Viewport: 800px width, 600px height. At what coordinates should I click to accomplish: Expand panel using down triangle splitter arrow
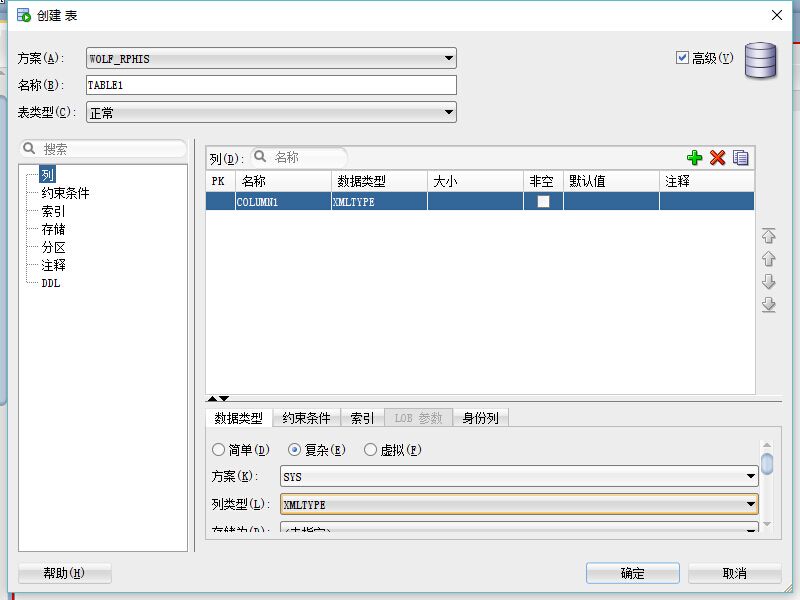pos(224,398)
